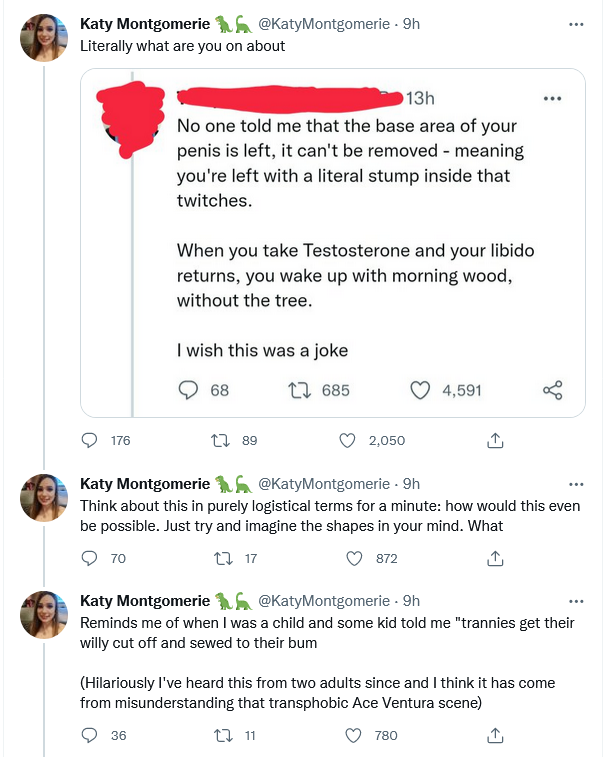Open more options on quoted tweet
Viewport: 605px width, 757px height.
coord(552,98)
